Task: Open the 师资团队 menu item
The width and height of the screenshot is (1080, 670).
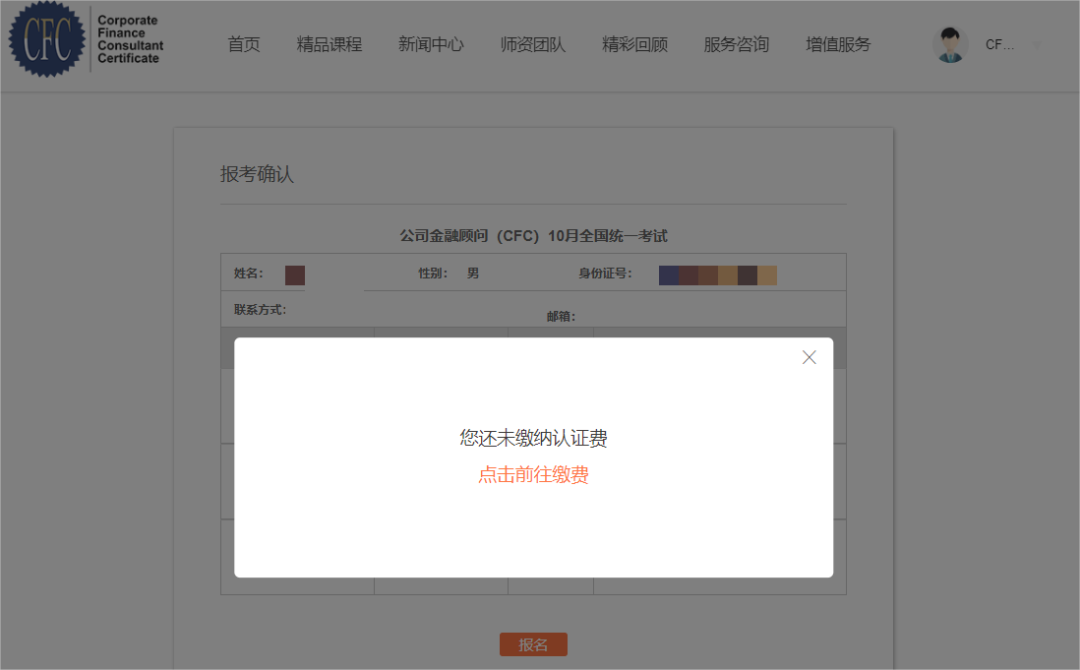Action: pos(533,45)
